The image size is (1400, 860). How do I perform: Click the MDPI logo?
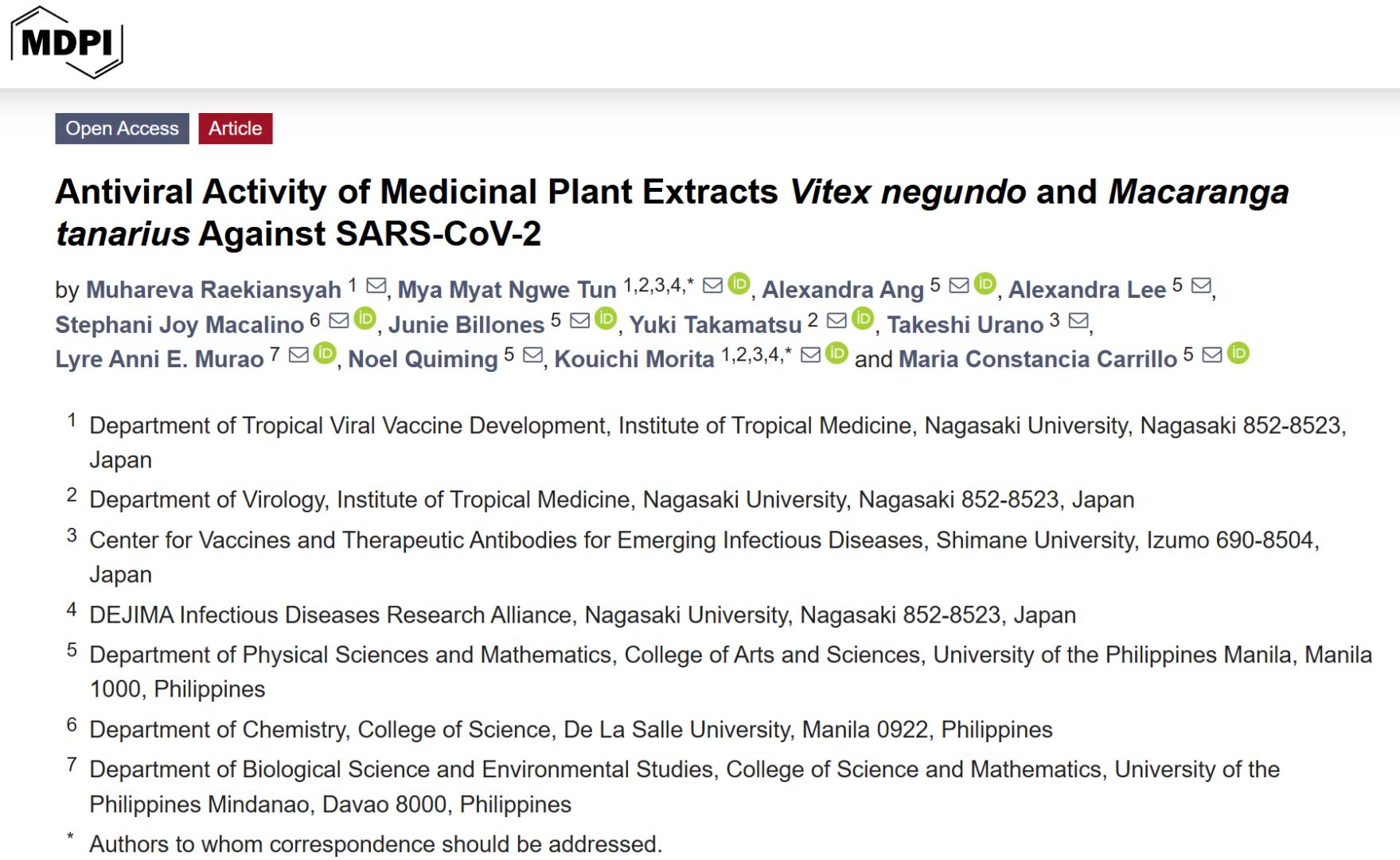(x=67, y=42)
